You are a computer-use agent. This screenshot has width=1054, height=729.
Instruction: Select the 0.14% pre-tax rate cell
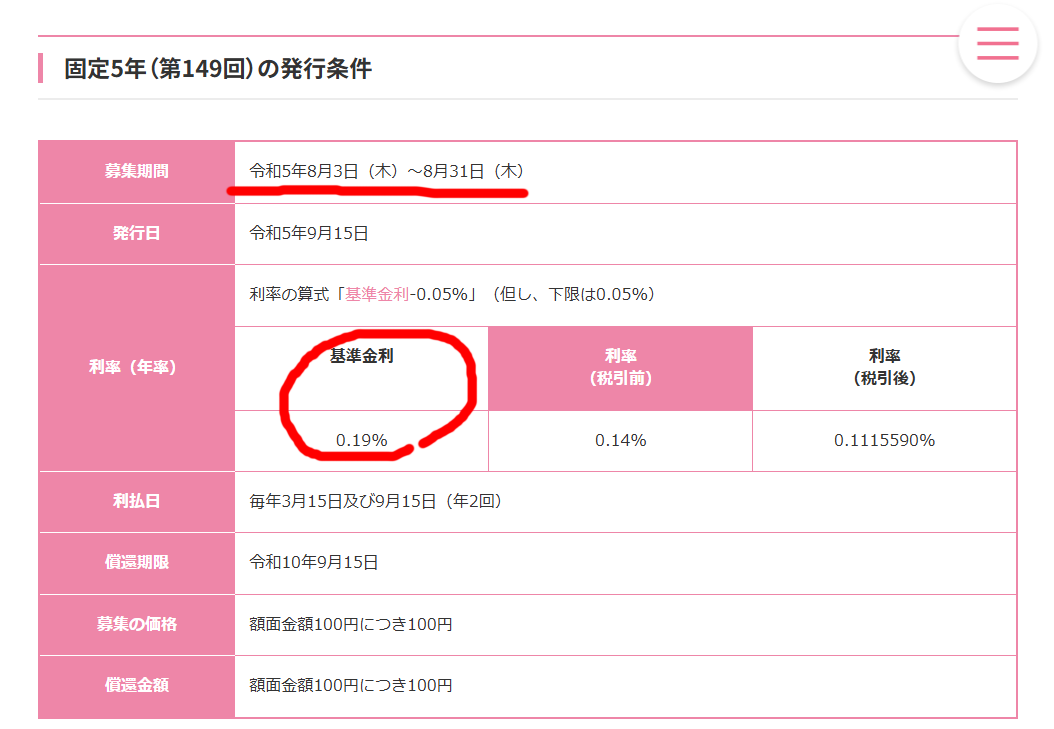620,441
